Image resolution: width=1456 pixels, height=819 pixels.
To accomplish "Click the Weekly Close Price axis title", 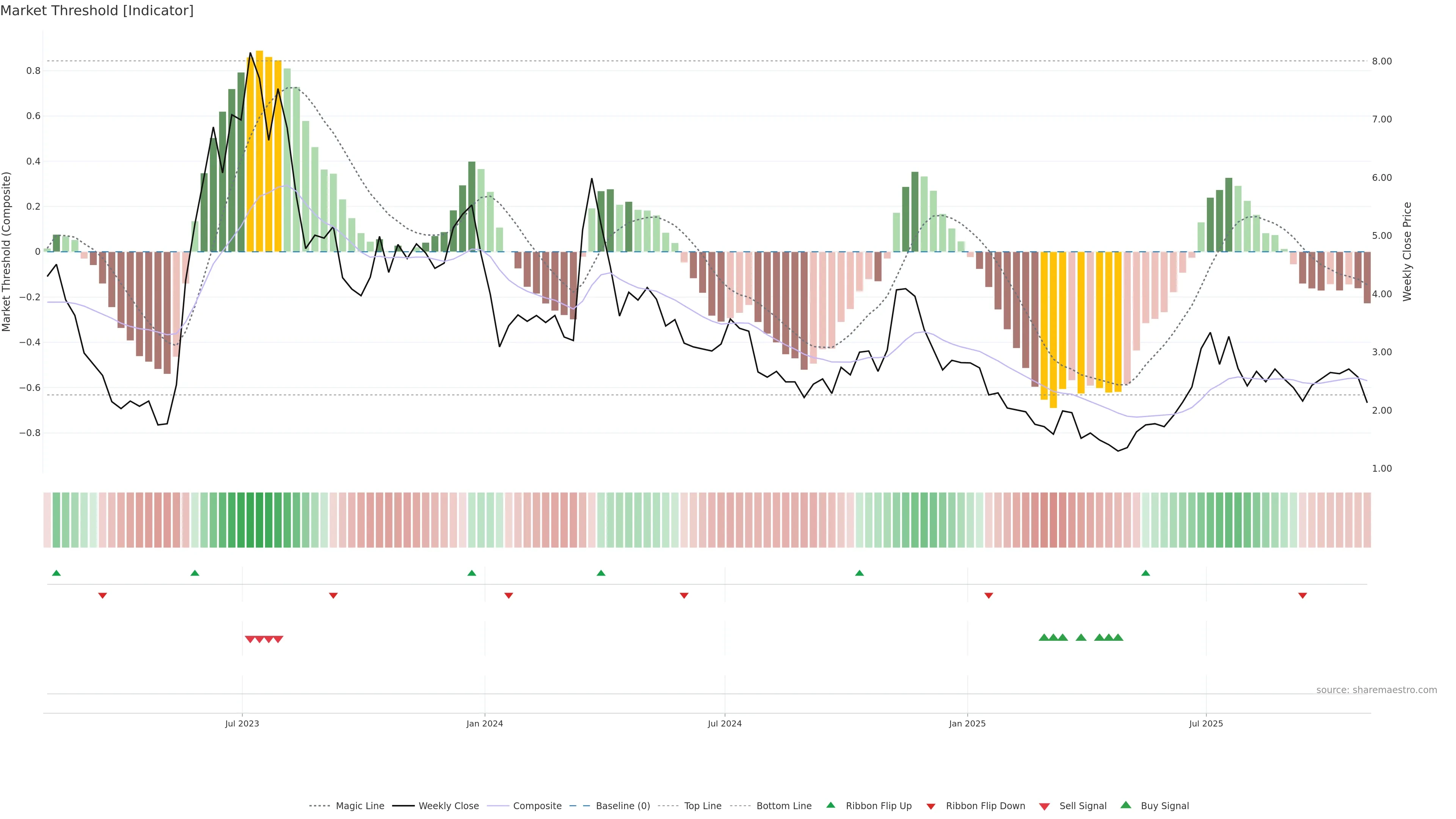I will point(1407,251).
